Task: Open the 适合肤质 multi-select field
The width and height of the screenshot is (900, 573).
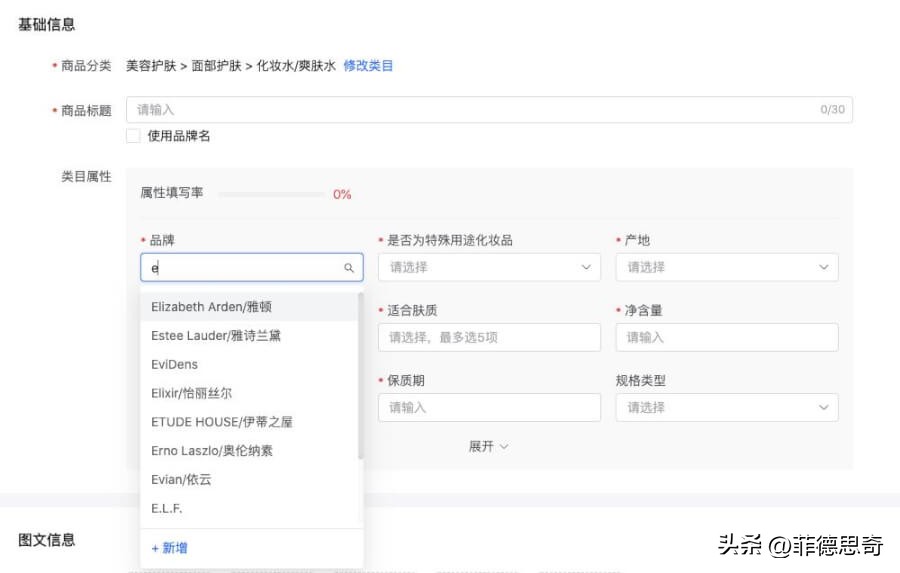Action: [489, 338]
